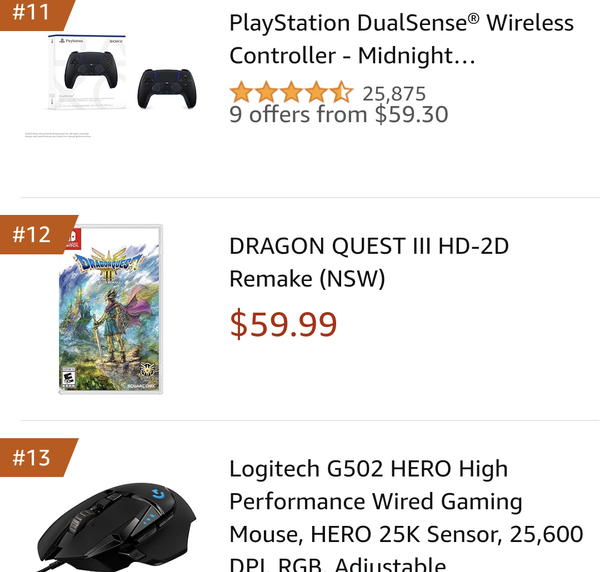Viewport: 600px width, 572px height.
Task: Open the PlayStation DualSense Wireless Controller title
Action: pos(401,39)
